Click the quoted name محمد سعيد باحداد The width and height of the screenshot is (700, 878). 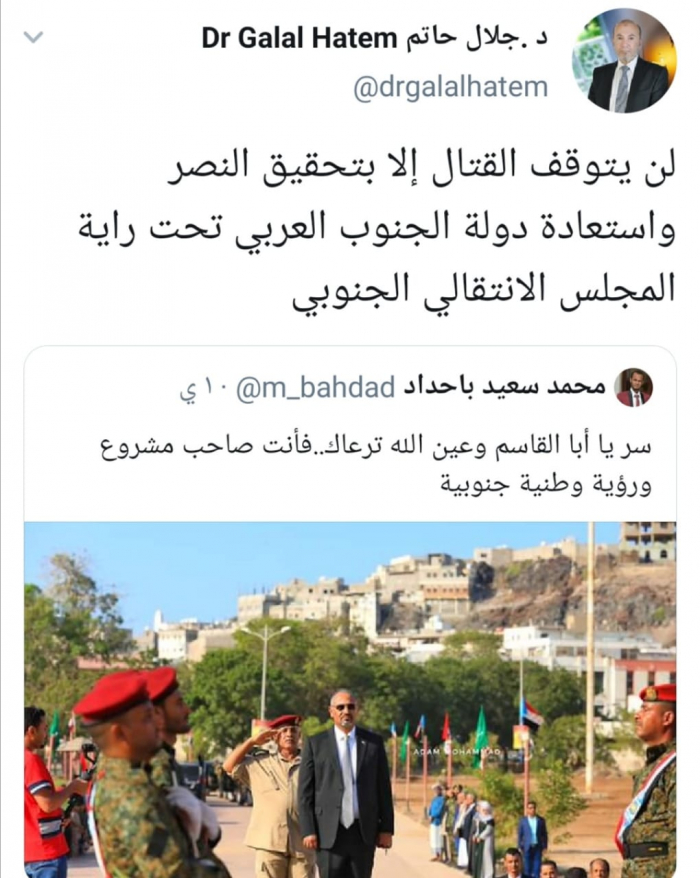[504, 387]
